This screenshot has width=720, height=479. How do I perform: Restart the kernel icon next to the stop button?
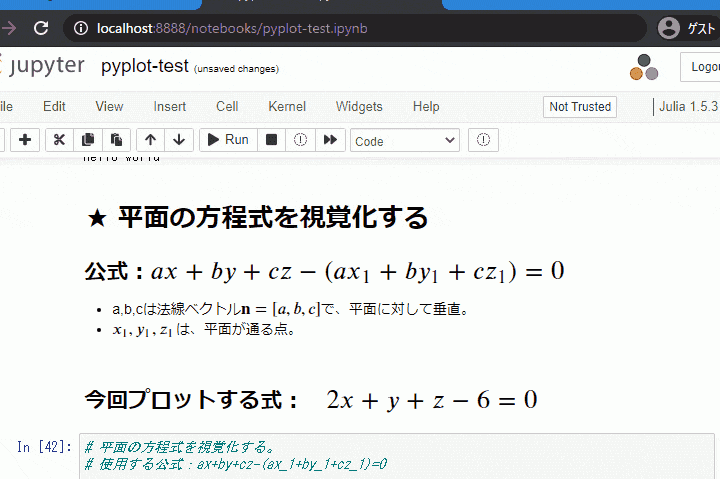pyautogui.click(x=300, y=140)
